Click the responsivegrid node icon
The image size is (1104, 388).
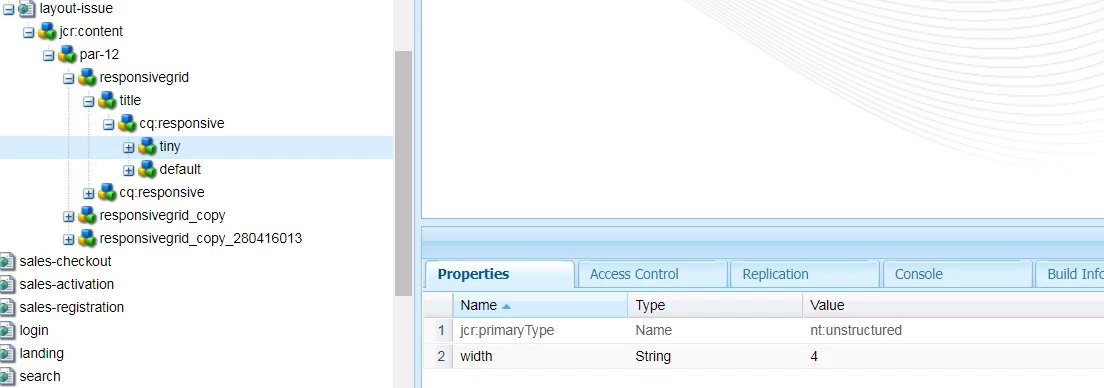click(87, 77)
